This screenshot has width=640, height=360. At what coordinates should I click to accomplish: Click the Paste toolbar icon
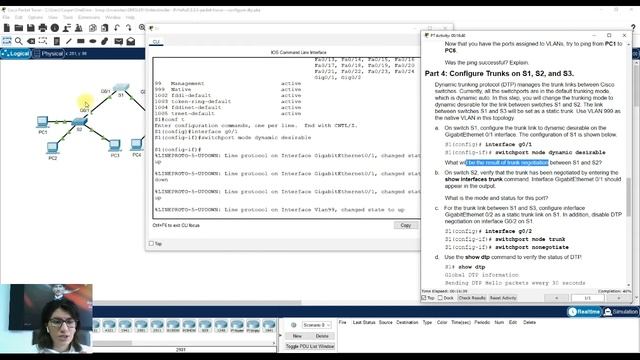tap(105, 28)
